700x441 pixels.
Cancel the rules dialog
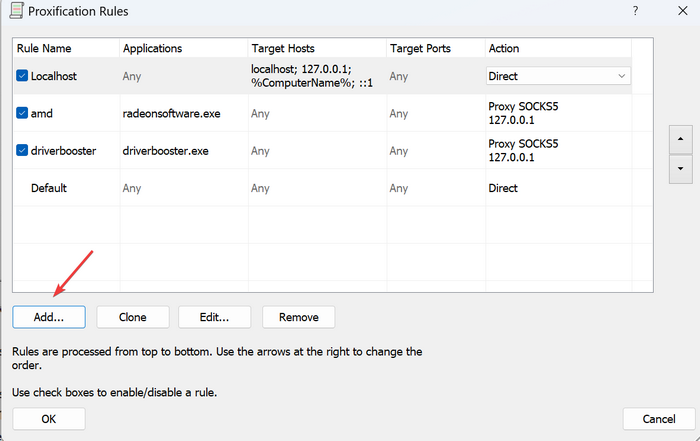pyautogui.click(x=659, y=419)
